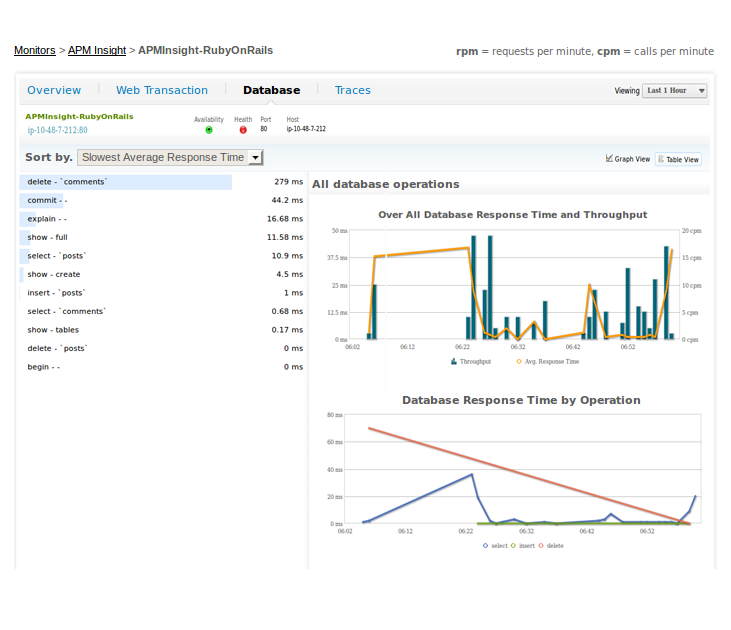This screenshot has height=630, width=731.
Task: Click the green Availability status icon
Action: pyautogui.click(x=209, y=129)
